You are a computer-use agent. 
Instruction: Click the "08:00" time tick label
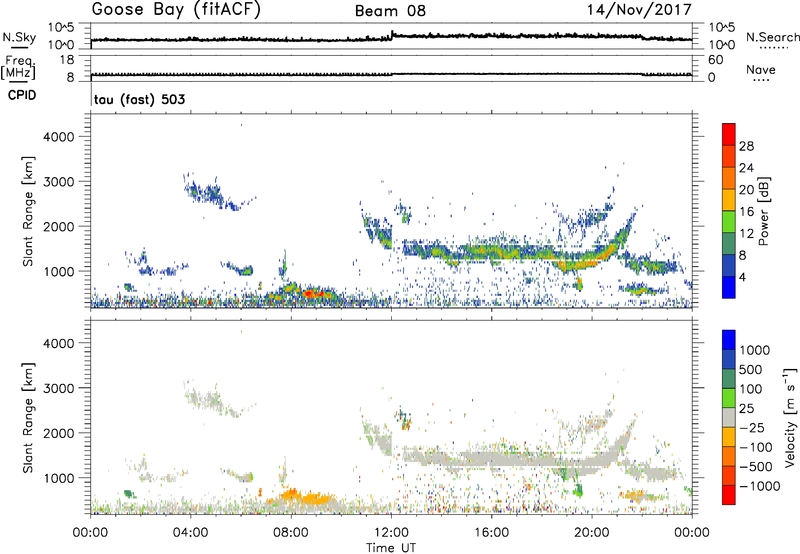(x=291, y=533)
